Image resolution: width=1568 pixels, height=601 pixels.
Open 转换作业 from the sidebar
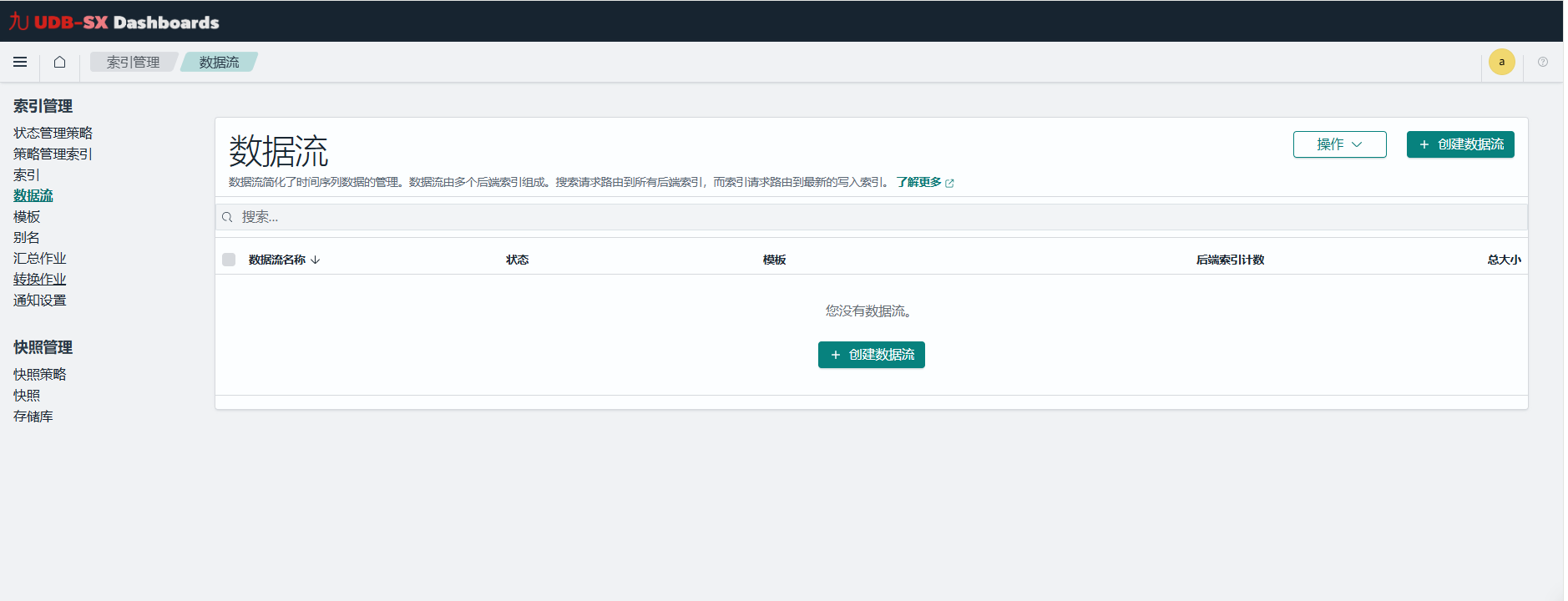click(x=39, y=279)
